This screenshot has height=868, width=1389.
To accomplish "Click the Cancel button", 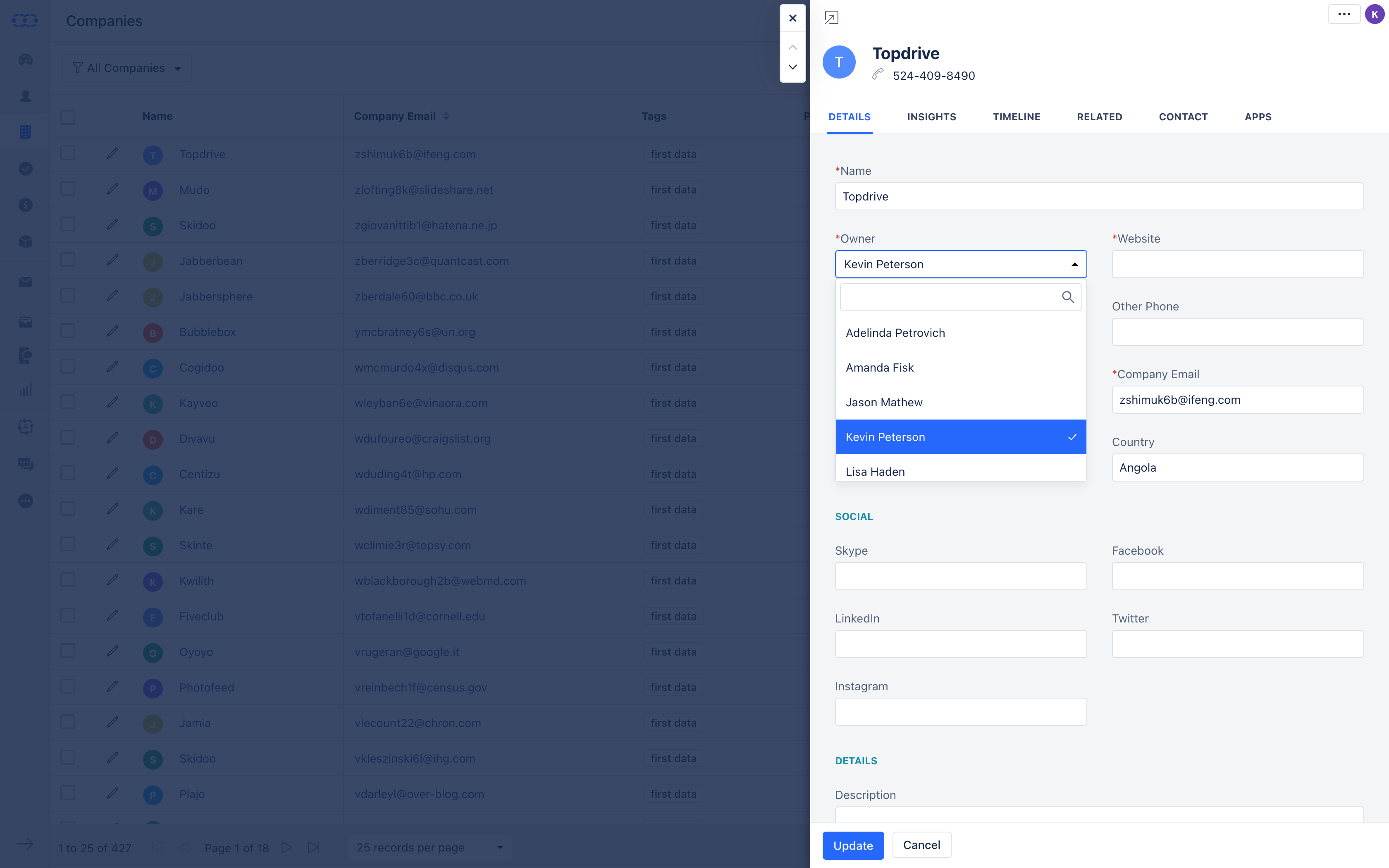I will coord(921,845).
